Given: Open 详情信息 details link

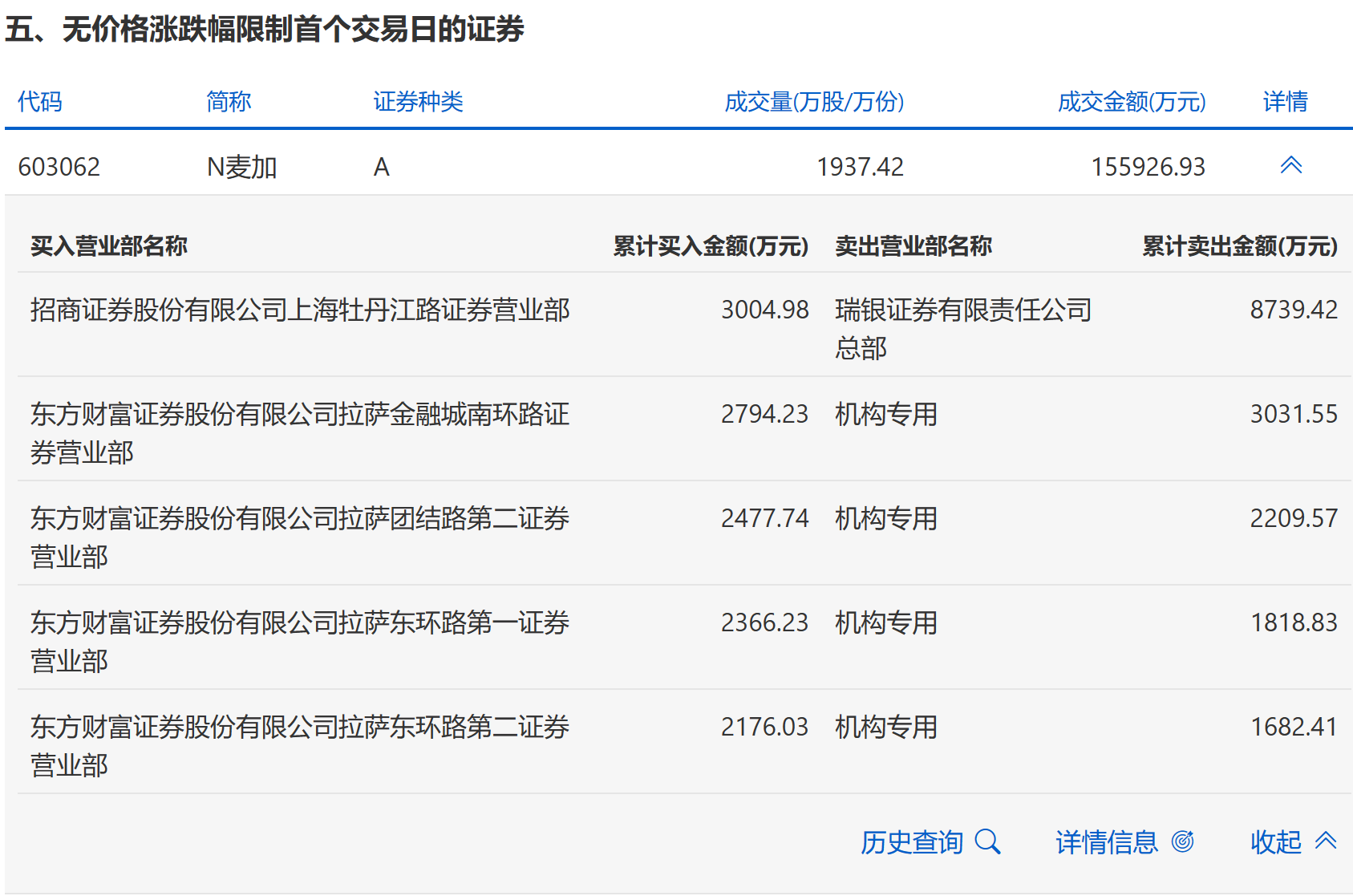Looking at the screenshot, I should pos(1106,842).
